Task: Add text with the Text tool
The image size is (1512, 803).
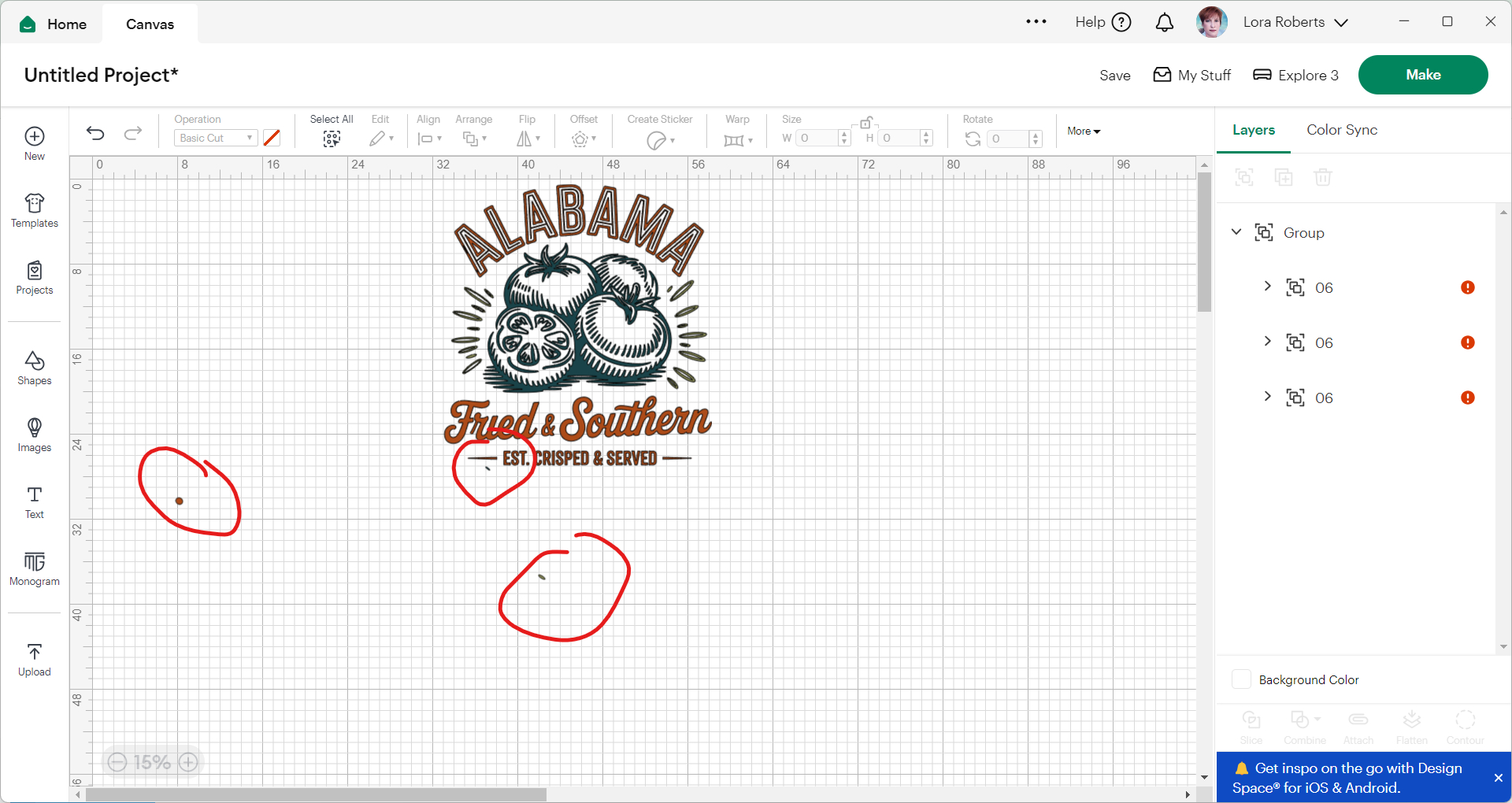Action: tap(34, 501)
